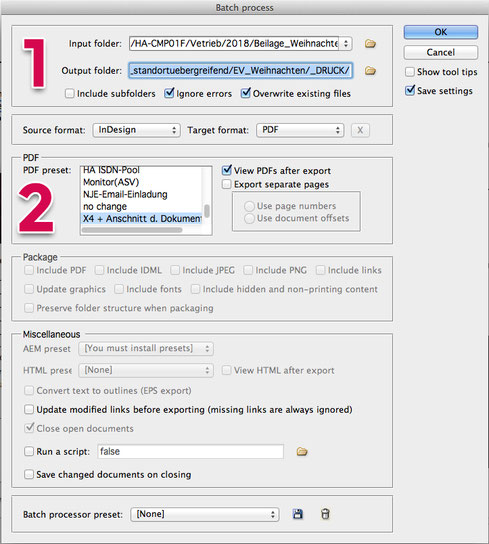Enable Show tool tips
The width and height of the screenshot is (489, 544).
[410, 72]
